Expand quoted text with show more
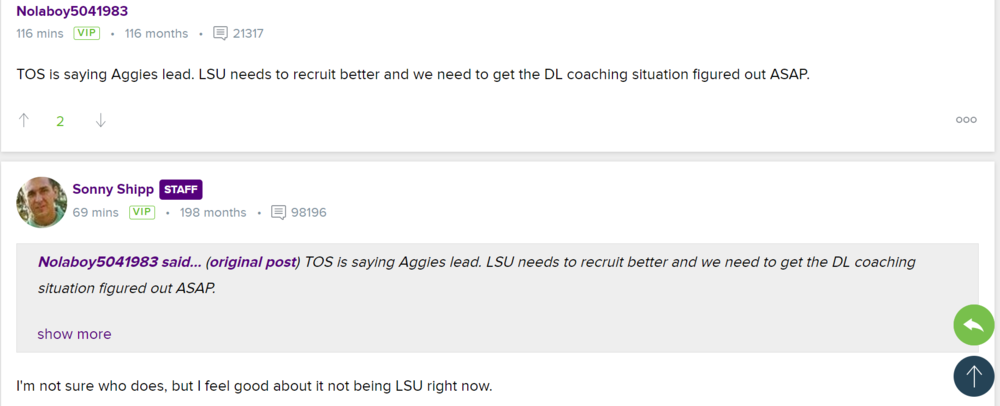The height and width of the screenshot is (406, 1000). tap(74, 334)
